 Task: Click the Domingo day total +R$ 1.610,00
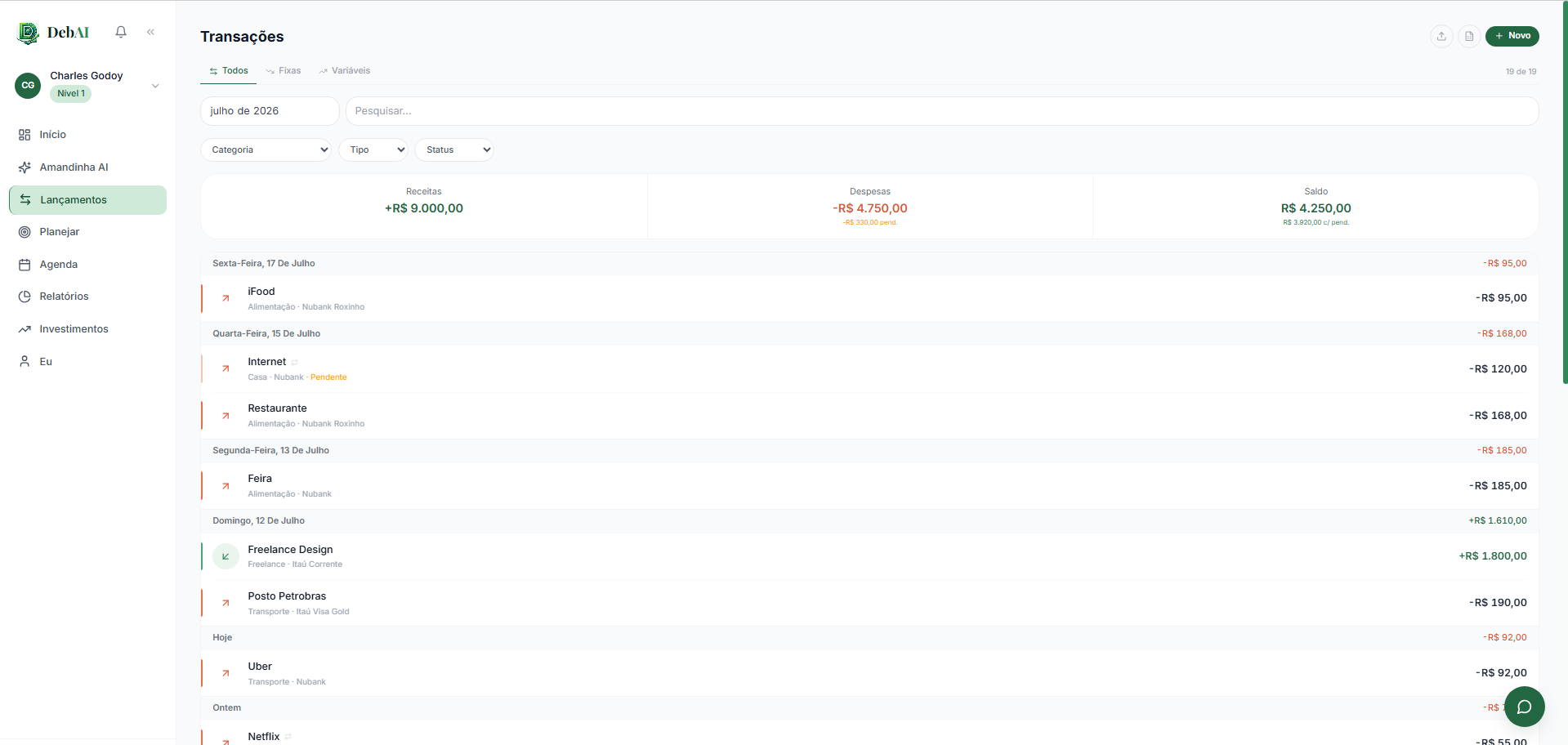pos(1498,521)
